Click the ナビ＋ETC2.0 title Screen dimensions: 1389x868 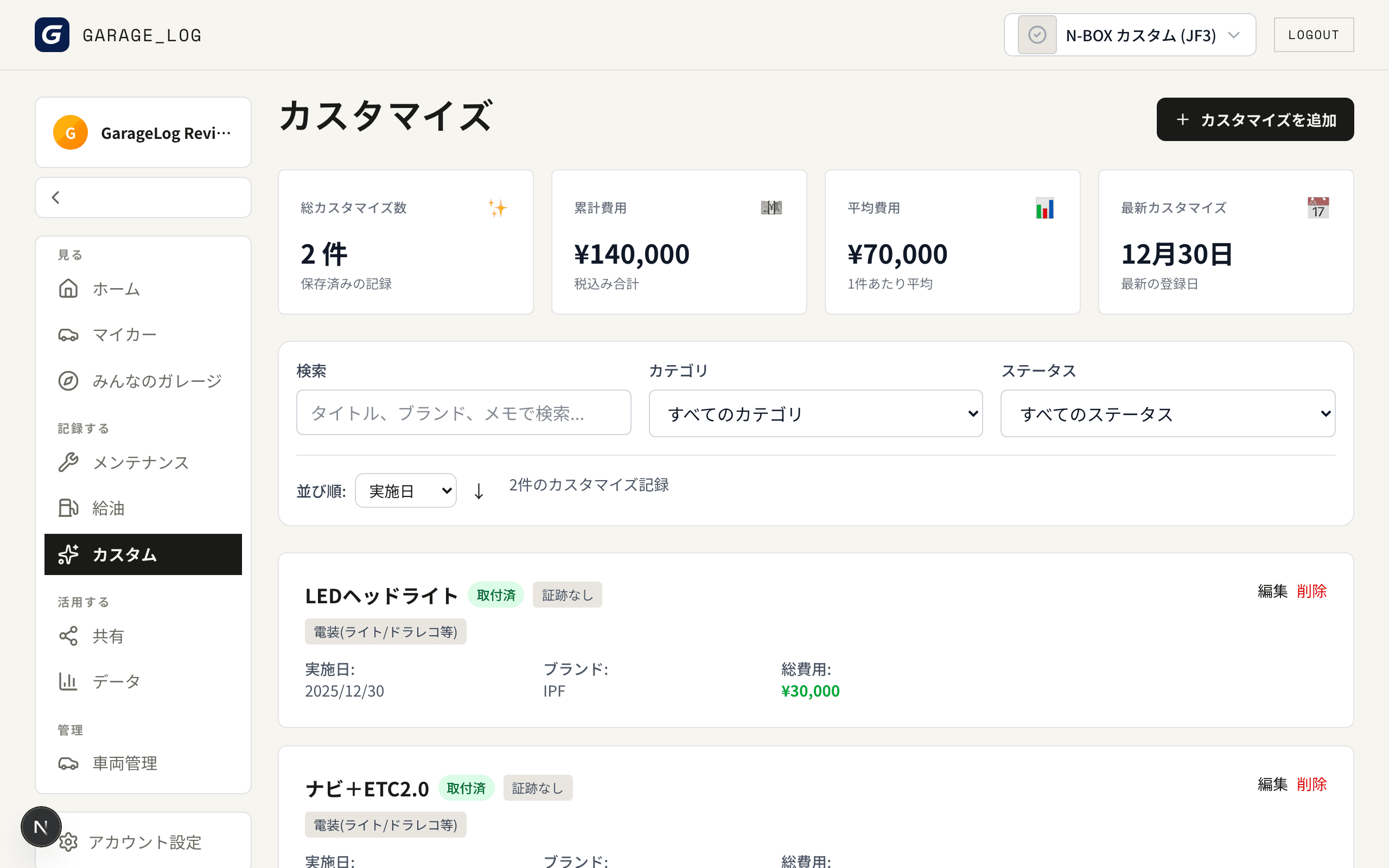[x=367, y=789]
